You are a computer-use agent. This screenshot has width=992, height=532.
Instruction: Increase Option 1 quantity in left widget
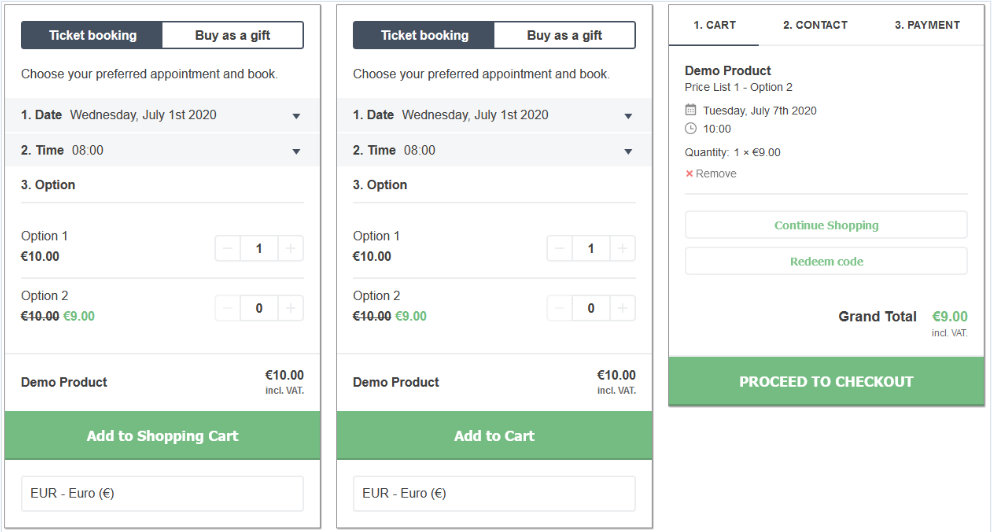290,249
